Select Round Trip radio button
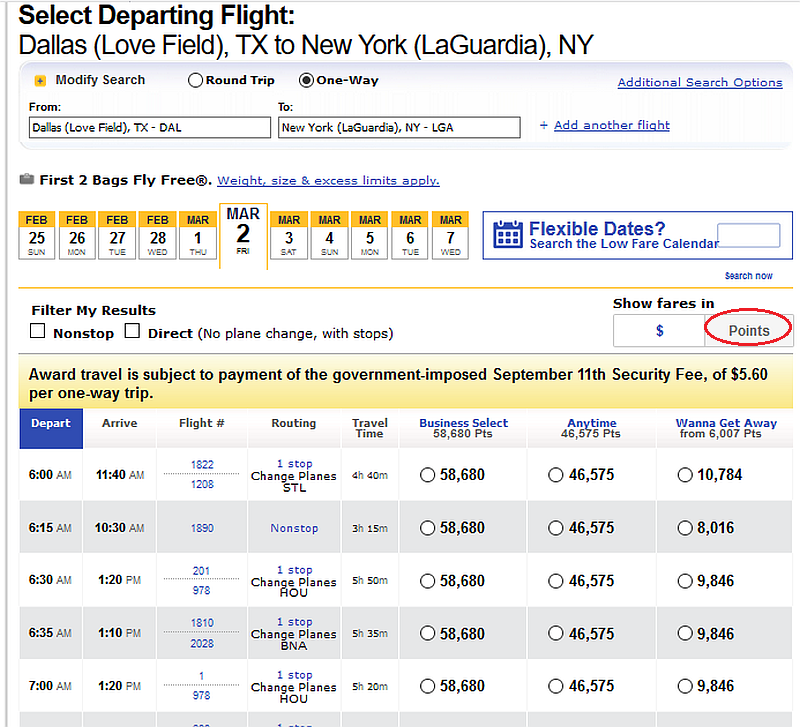800x727 pixels. point(195,80)
